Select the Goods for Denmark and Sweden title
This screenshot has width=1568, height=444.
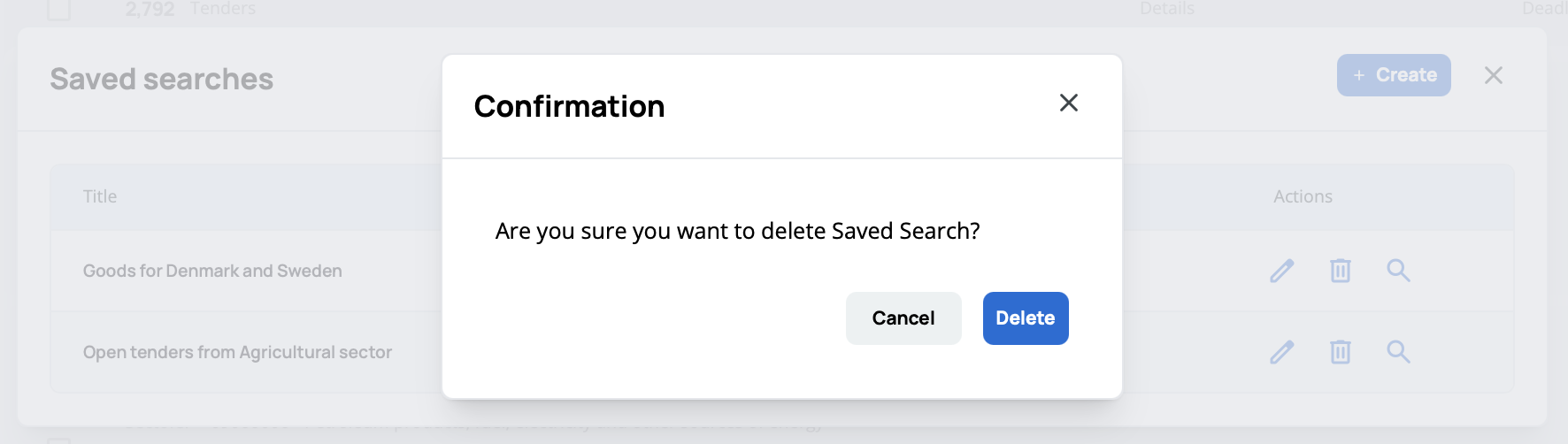[x=212, y=272]
